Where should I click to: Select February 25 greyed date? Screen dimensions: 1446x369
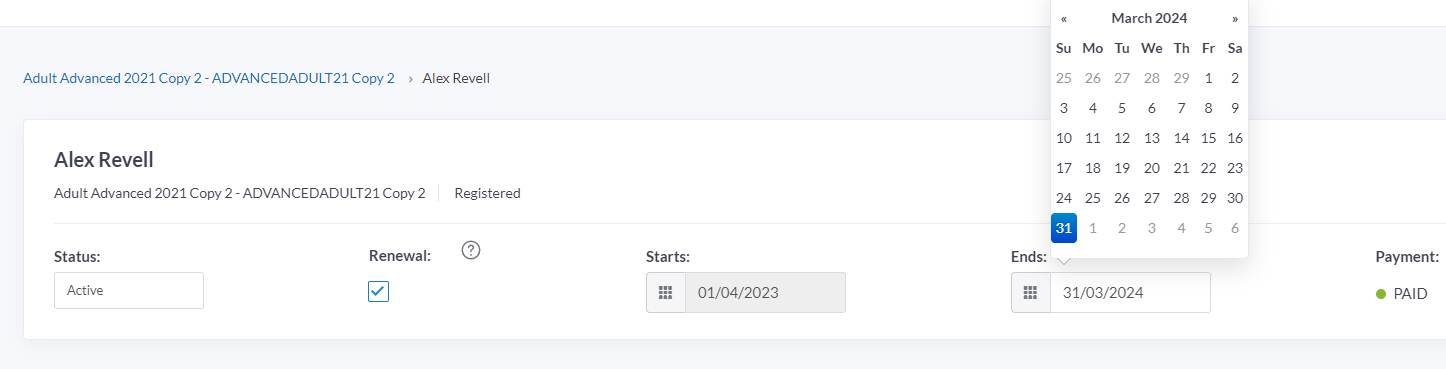(x=1064, y=78)
